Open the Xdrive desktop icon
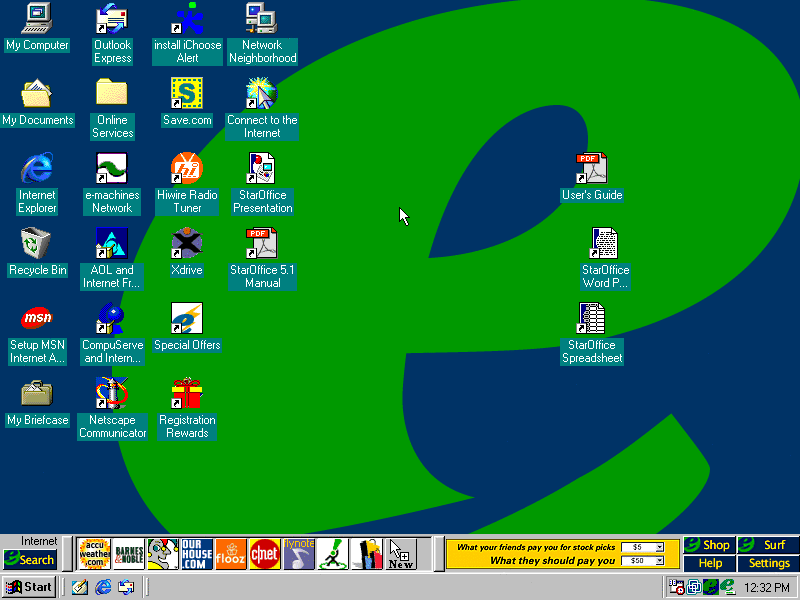The height and width of the screenshot is (600, 800). [x=186, y=244]
